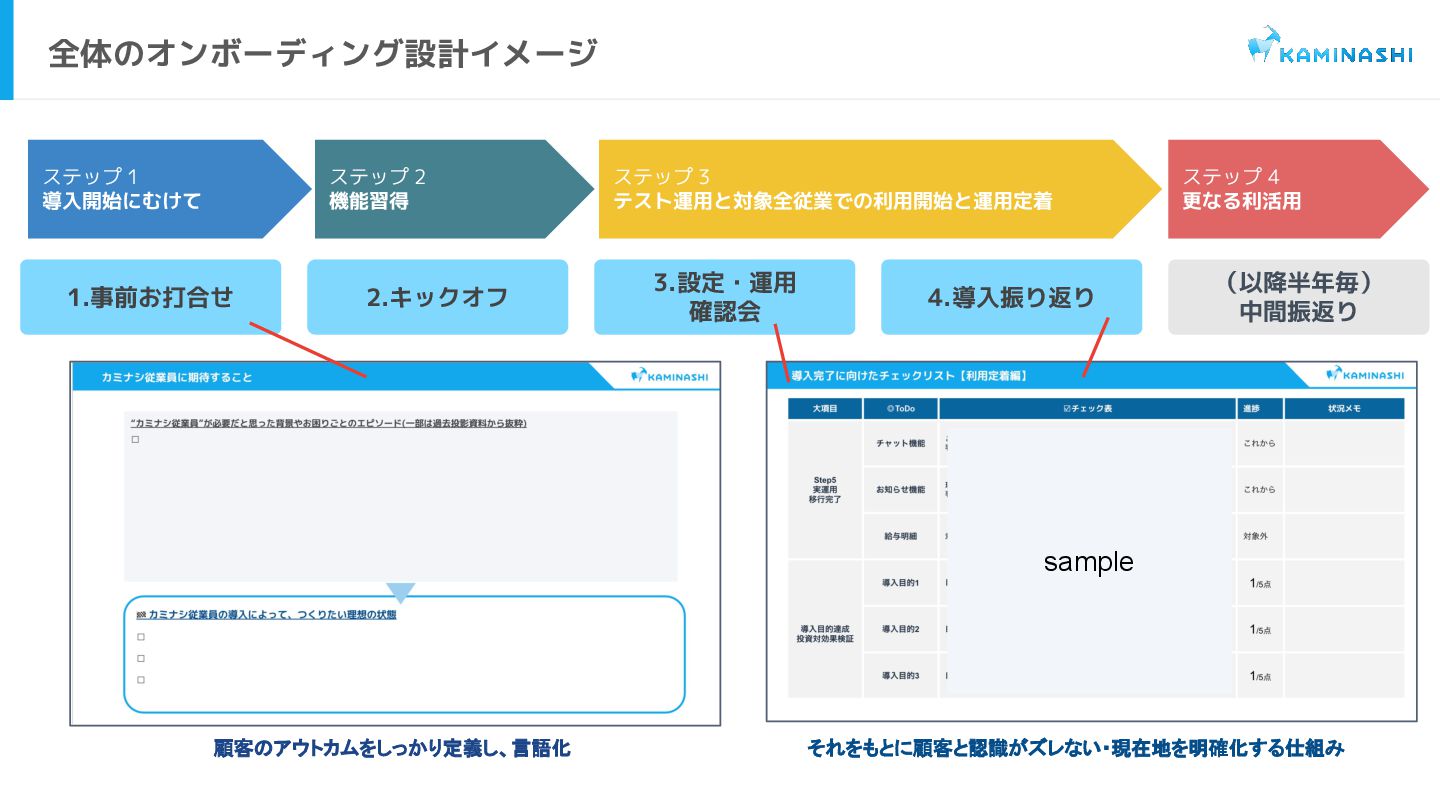Click the 1/5点 score in 導入目的1 row
The height and width of the screenshot is (810, 1440).
[1260, 583]
